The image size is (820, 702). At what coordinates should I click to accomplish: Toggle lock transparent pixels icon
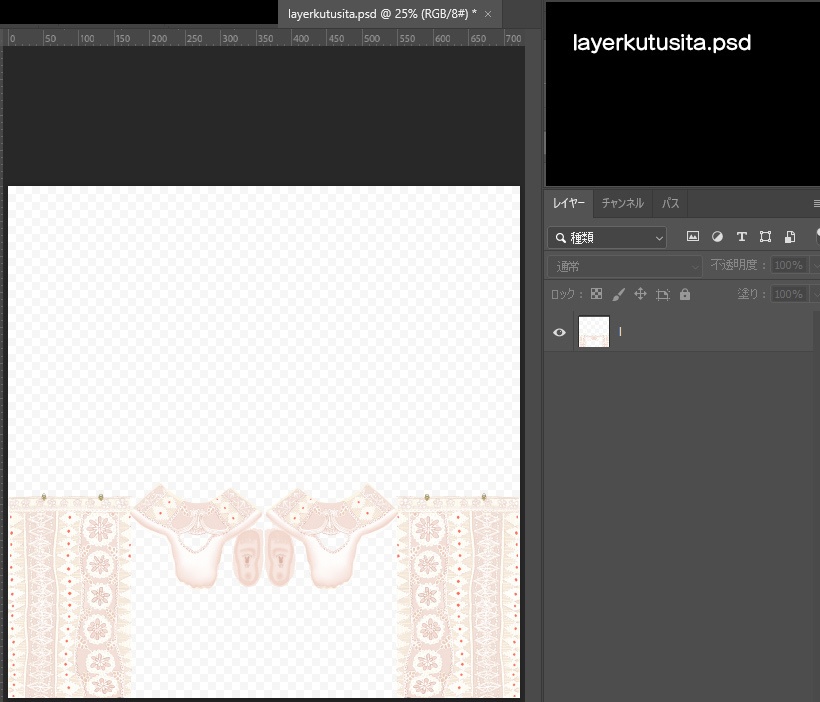[x=596, y=294]
